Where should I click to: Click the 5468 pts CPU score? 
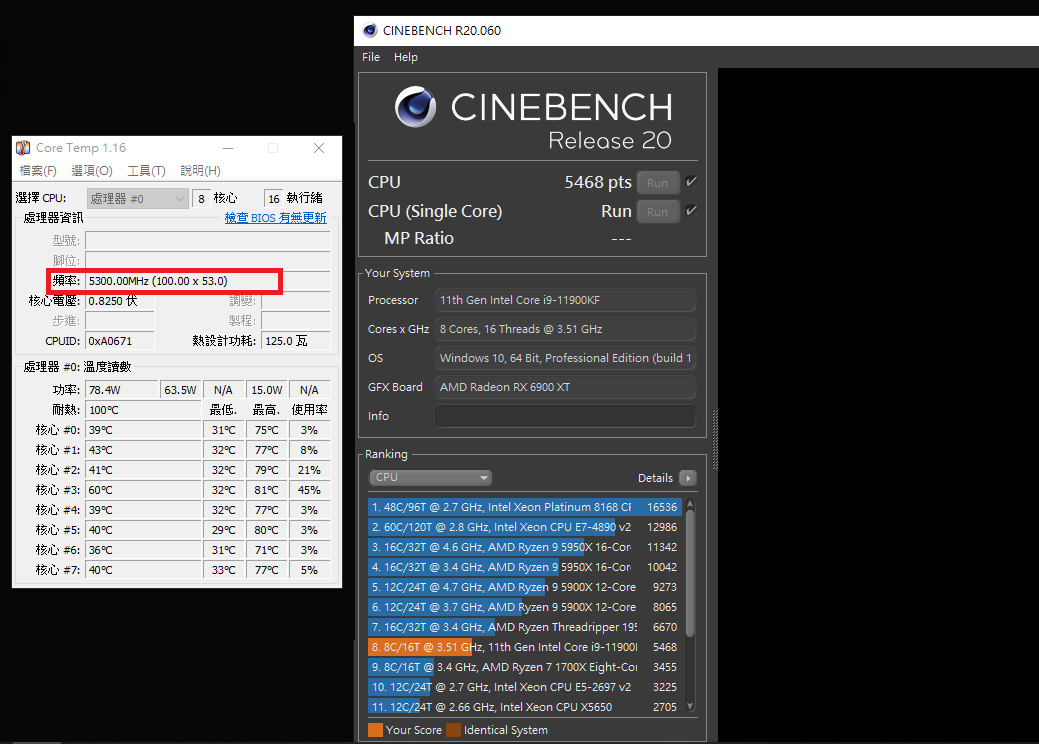(598, 182)
